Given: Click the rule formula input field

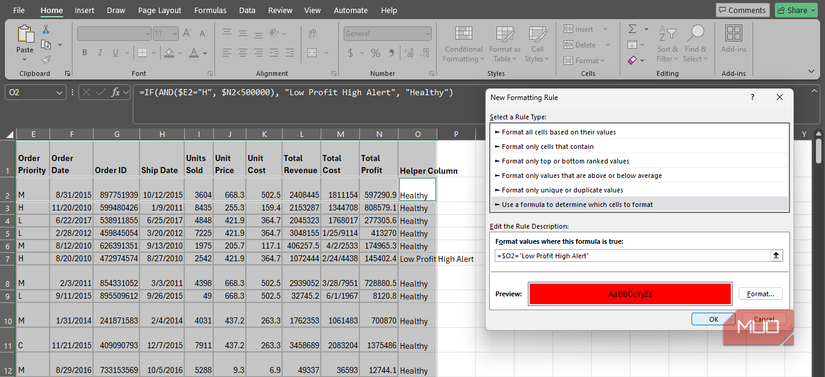Looking at the screenshot, I should point(632,256).
